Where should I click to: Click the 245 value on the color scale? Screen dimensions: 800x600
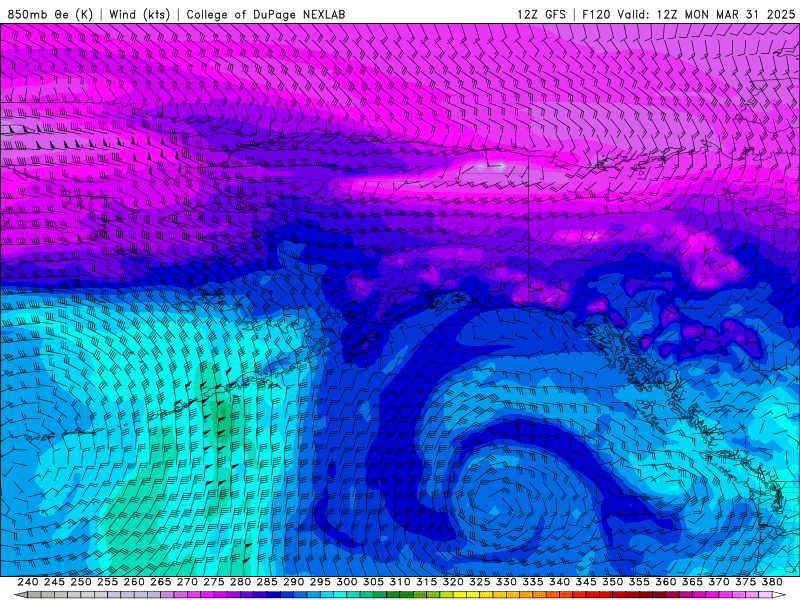(54, 582)
